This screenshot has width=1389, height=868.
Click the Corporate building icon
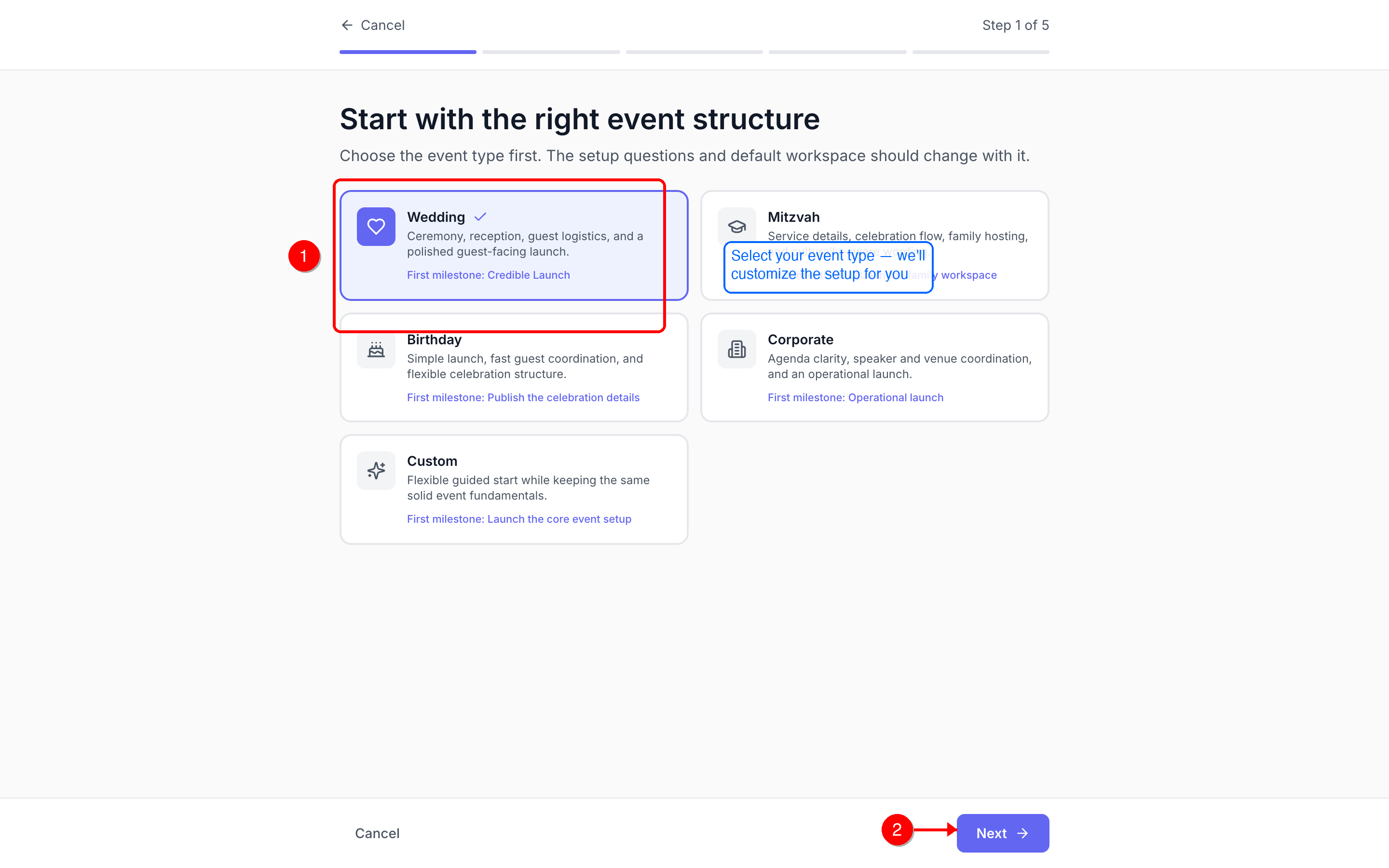(736, 349)
